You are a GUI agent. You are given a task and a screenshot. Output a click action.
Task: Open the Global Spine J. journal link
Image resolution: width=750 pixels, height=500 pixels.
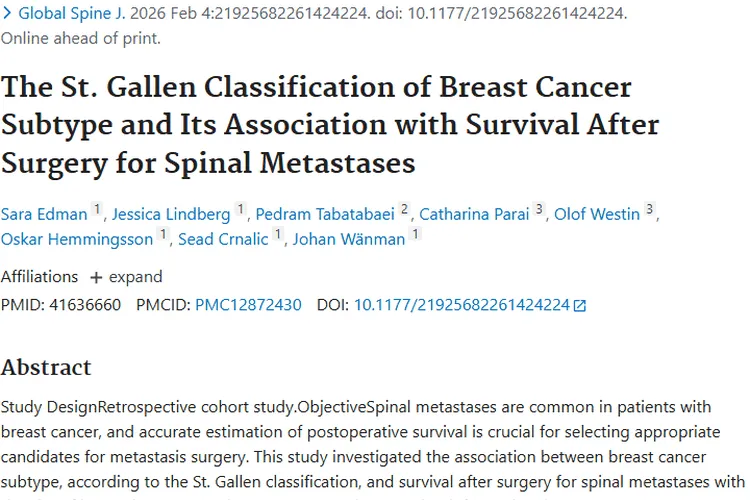point(70,14)
